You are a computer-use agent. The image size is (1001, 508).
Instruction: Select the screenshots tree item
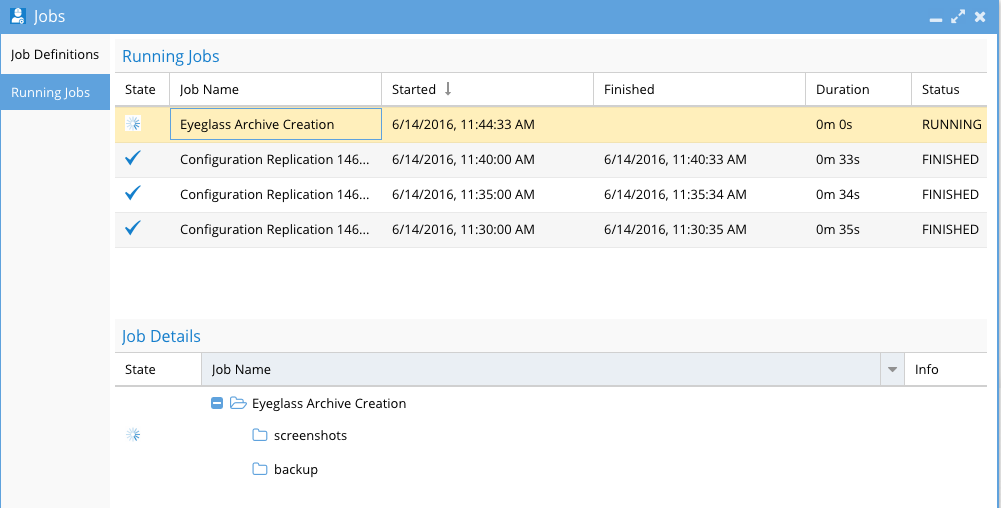(310, 435)
